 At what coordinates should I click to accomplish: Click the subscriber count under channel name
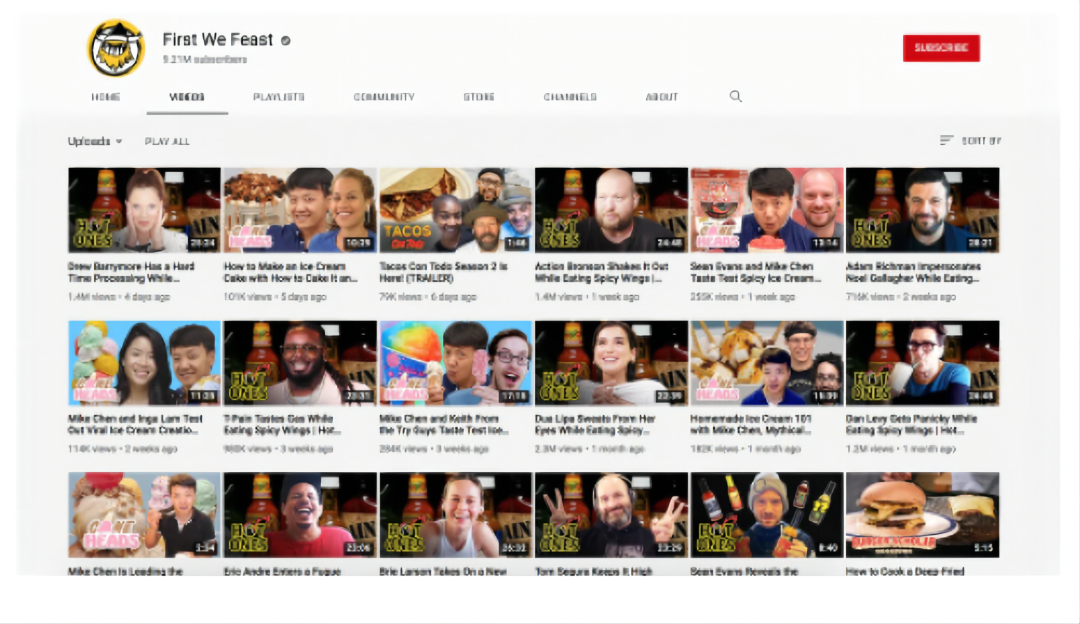(x=205, y=60)
